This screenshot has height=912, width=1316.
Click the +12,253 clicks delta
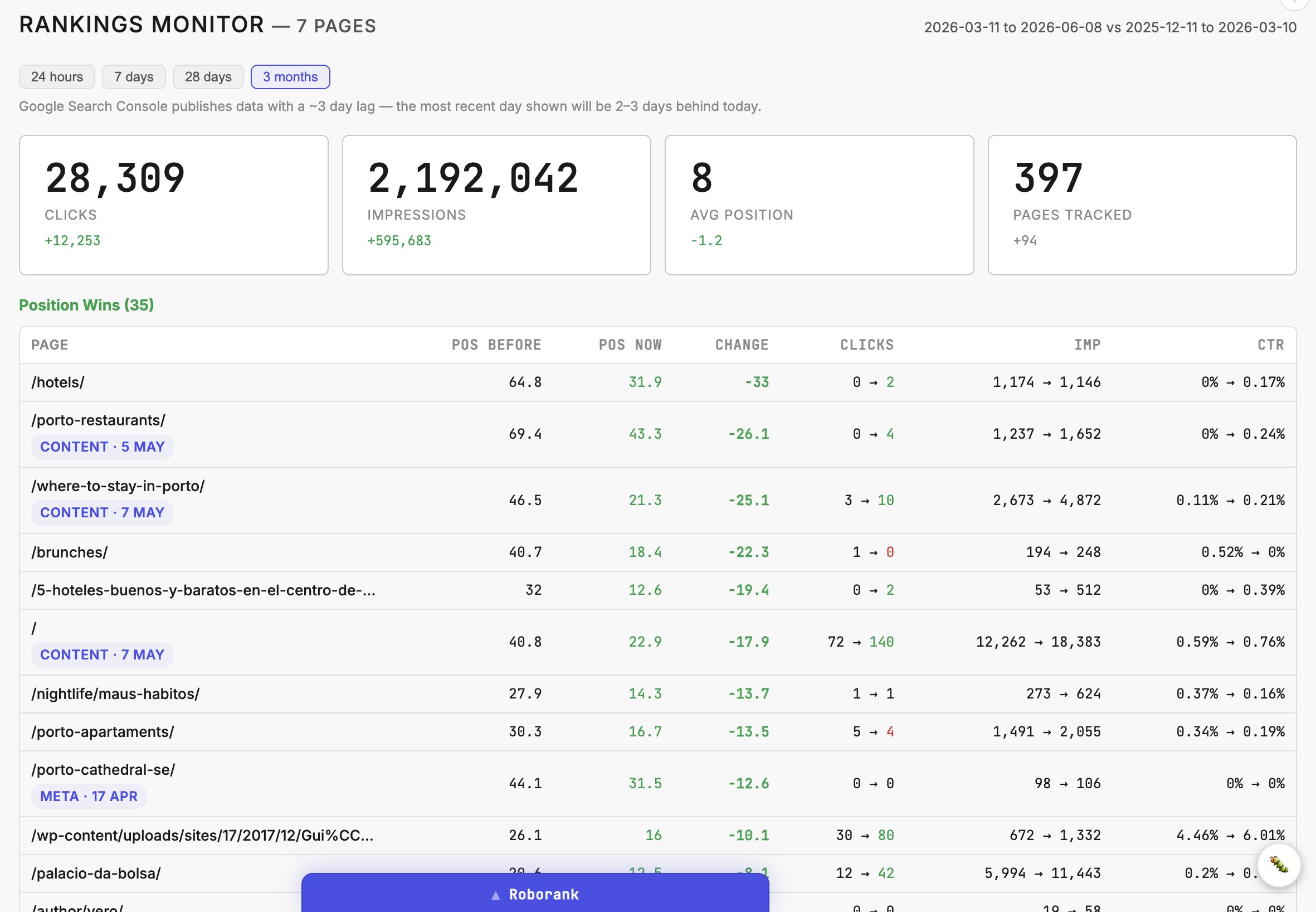(x=72, y=241)
